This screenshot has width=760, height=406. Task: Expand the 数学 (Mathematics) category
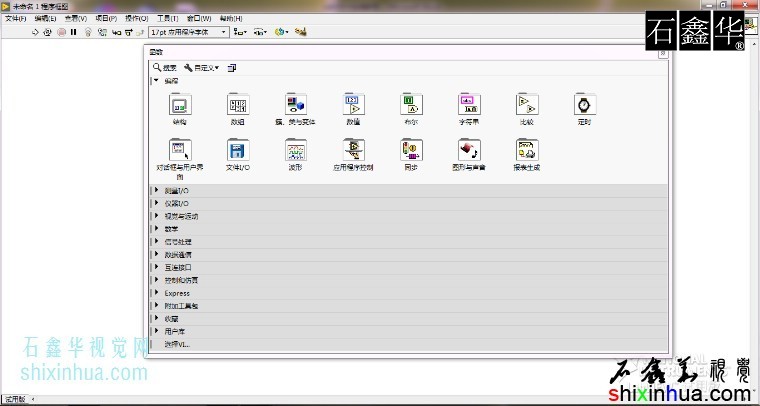tap(409, 229)
